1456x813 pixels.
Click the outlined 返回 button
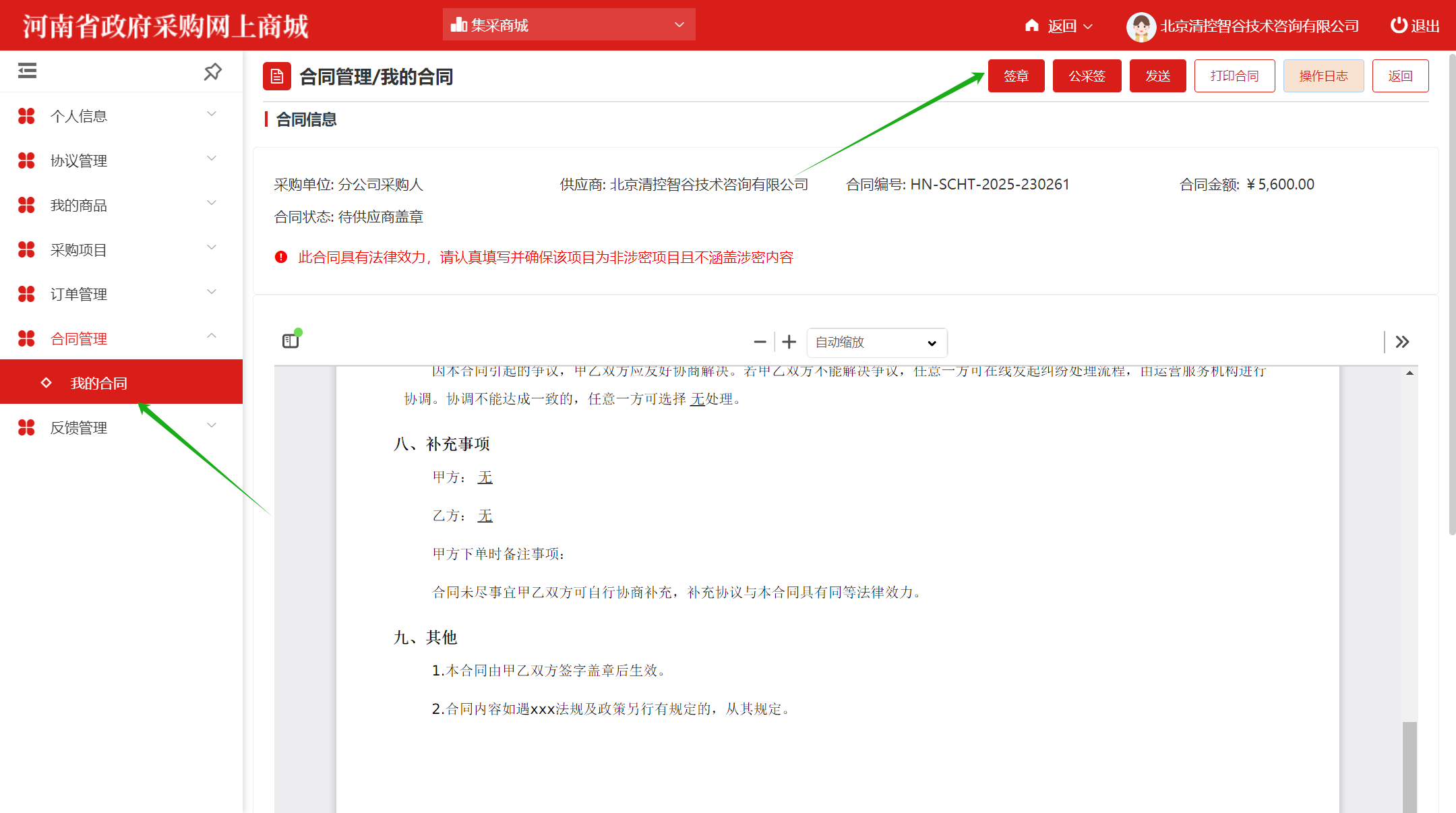[1400, 76]
